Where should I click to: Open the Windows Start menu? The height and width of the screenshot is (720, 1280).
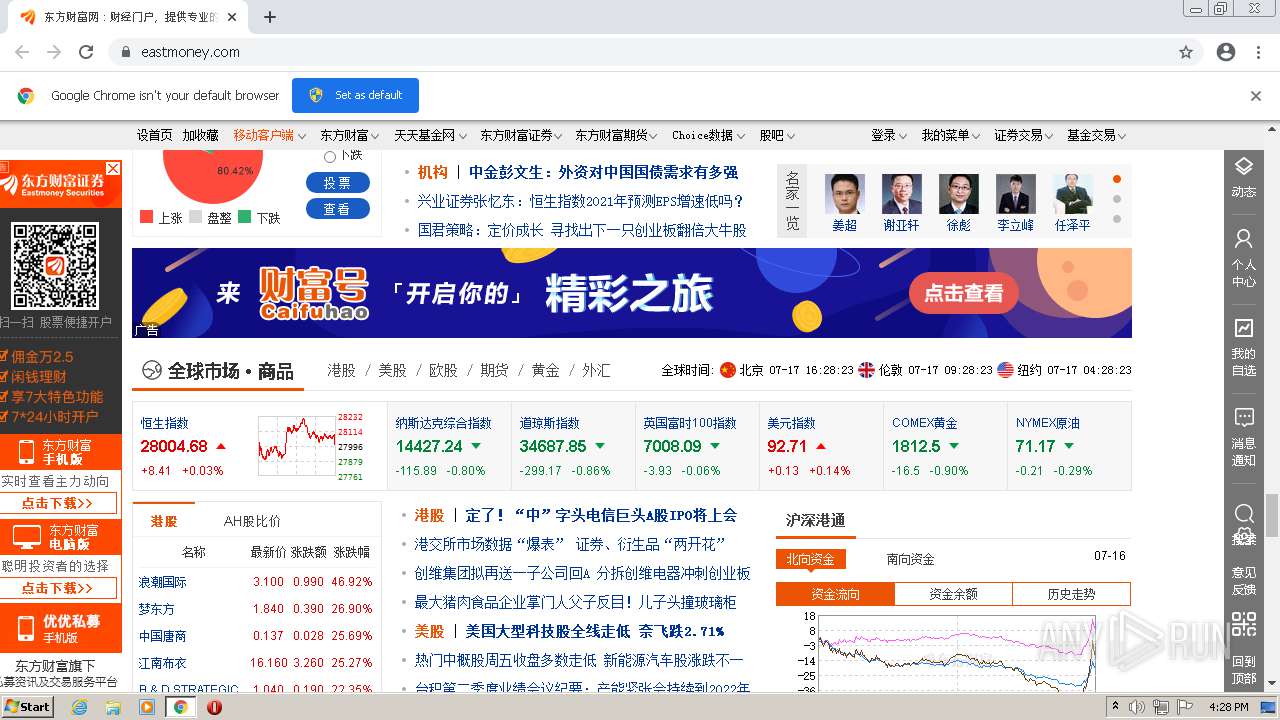(x=28, y=707)
